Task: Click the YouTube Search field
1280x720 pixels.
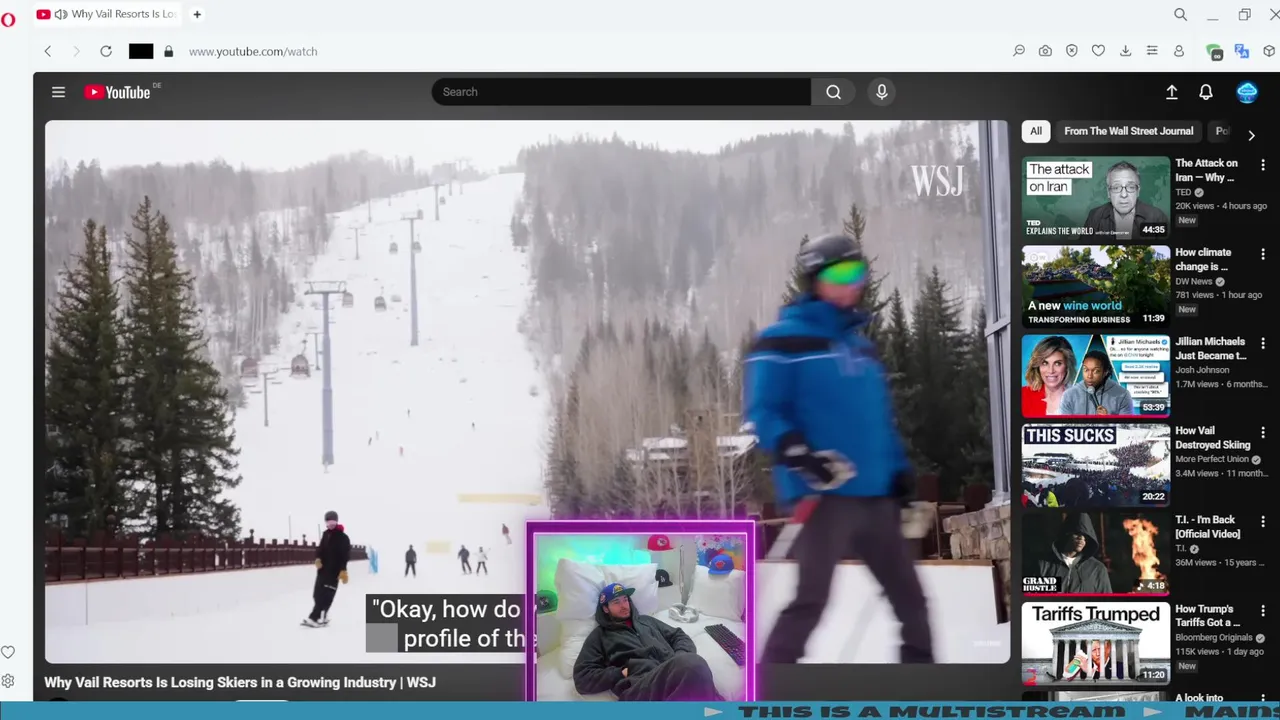Action: coord(621,92)
